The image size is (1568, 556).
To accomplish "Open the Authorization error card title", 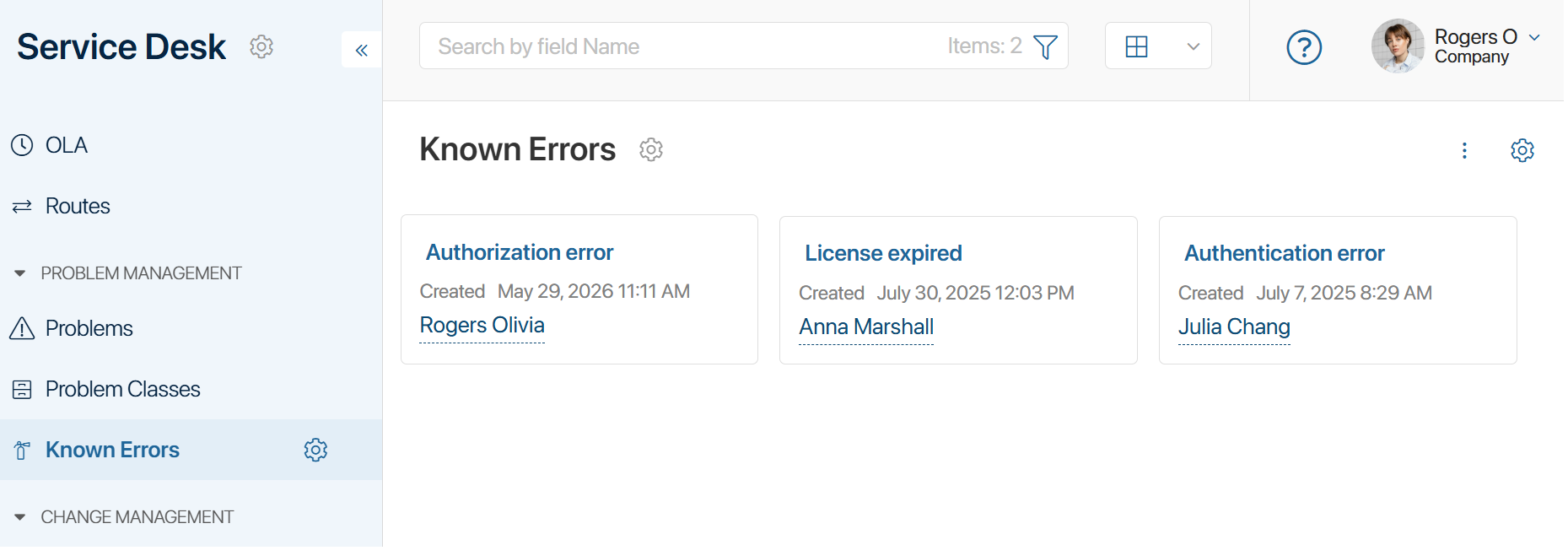I will (520, 252).
